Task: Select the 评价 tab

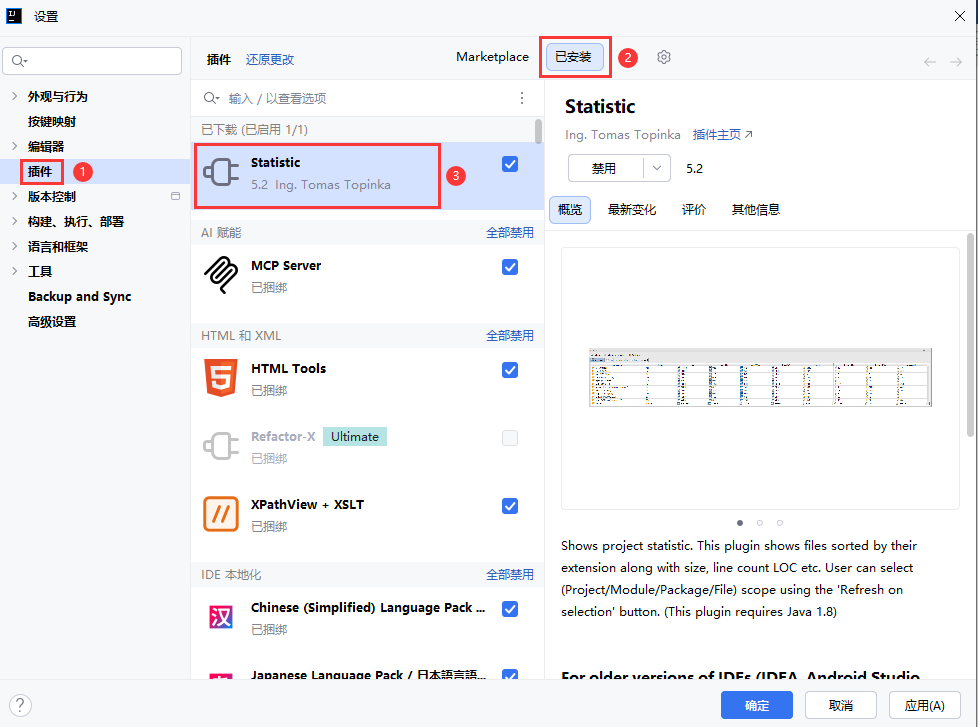Action: coord(694,209)
